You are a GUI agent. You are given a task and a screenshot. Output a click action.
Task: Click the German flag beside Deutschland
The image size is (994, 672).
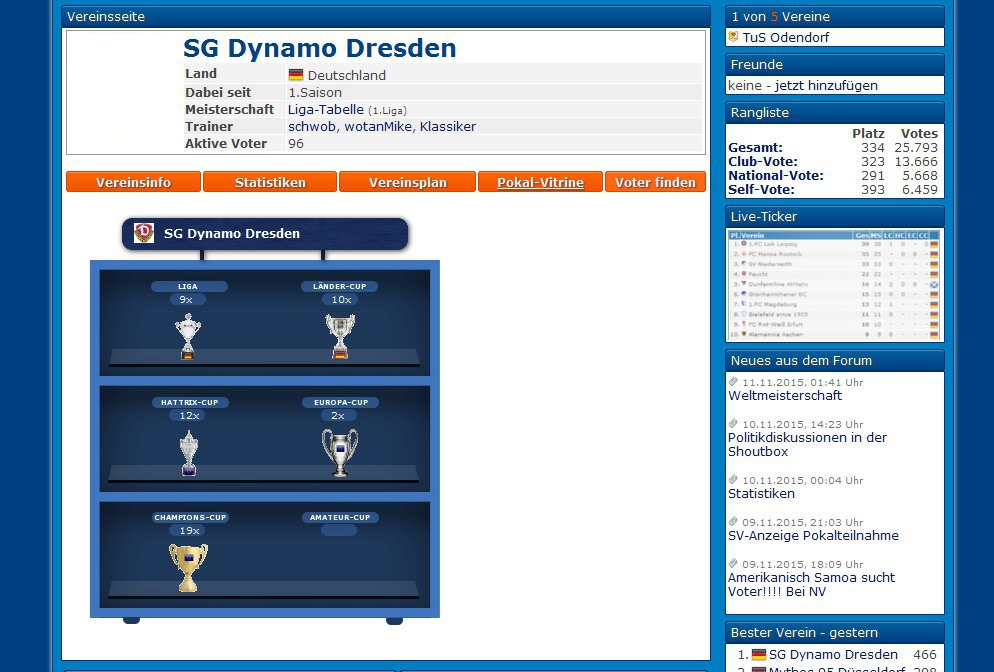pyautogui.click(x=296, y=75)
